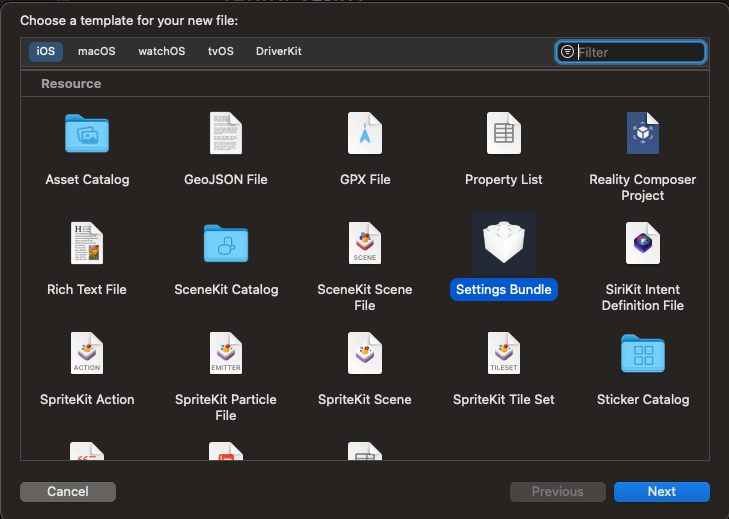
Task: Click the SpriteKit Particle File label
Action: [x=225, y=407]
